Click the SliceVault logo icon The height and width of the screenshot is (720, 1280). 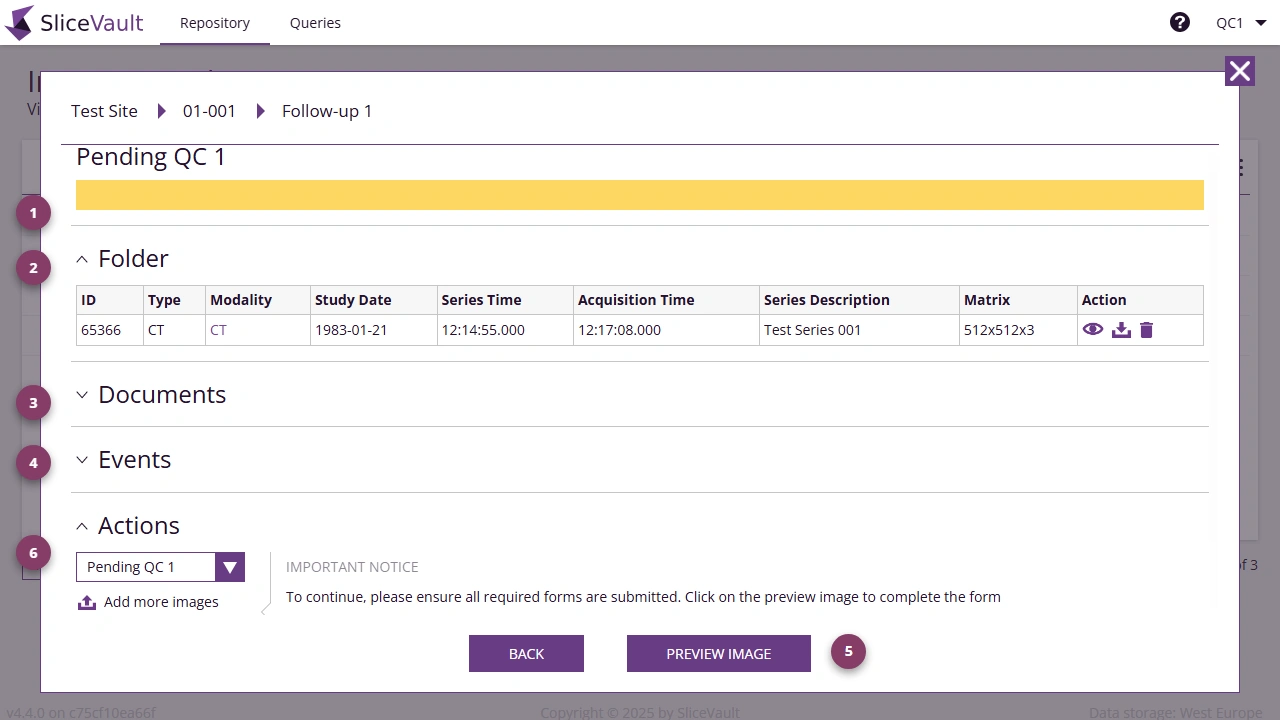coord(19,22)
